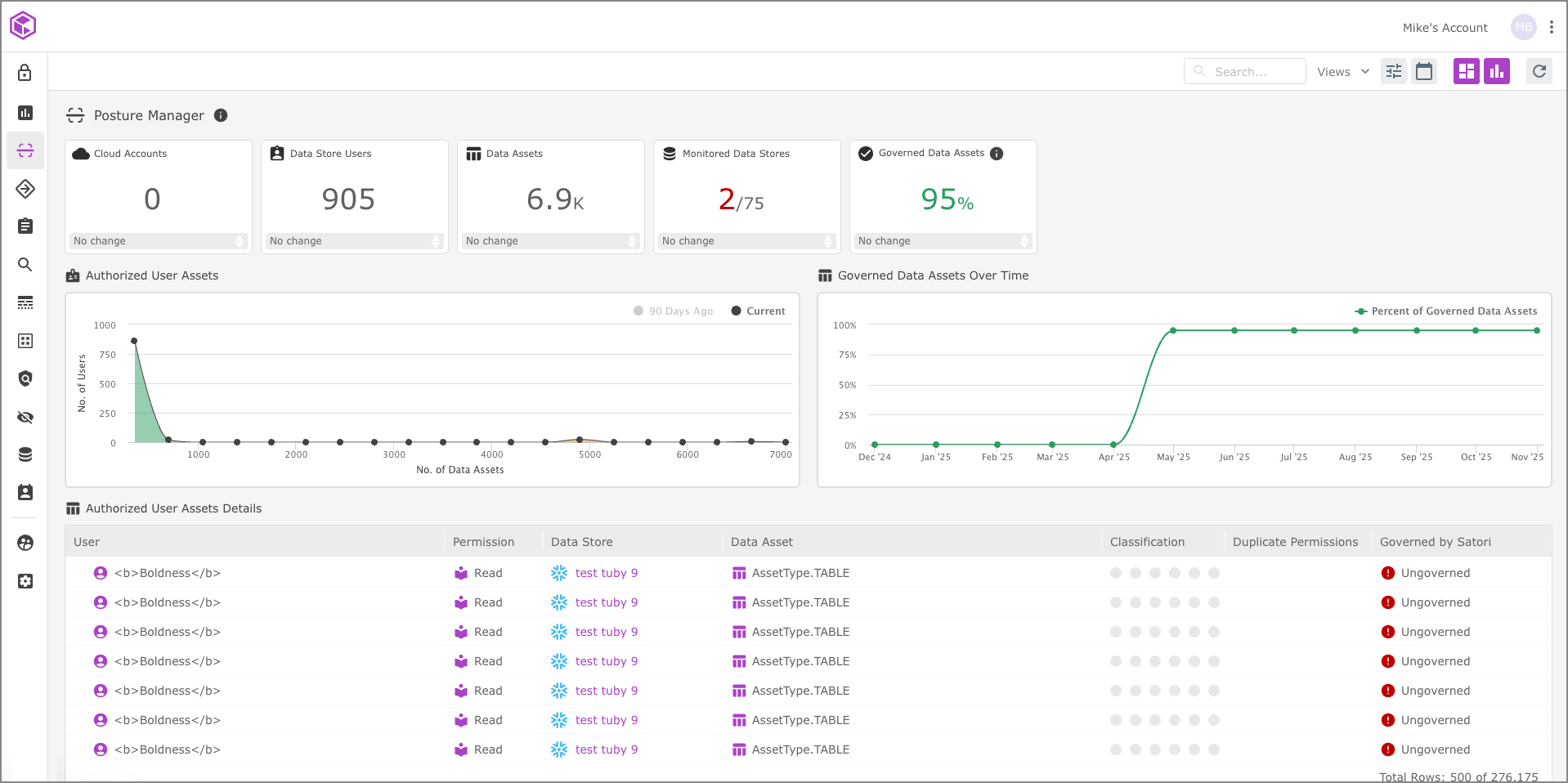Viewport: 1568px width, 783px height.
Task: Click the crossed-out eye icon in sidebar
Action: 25,418
